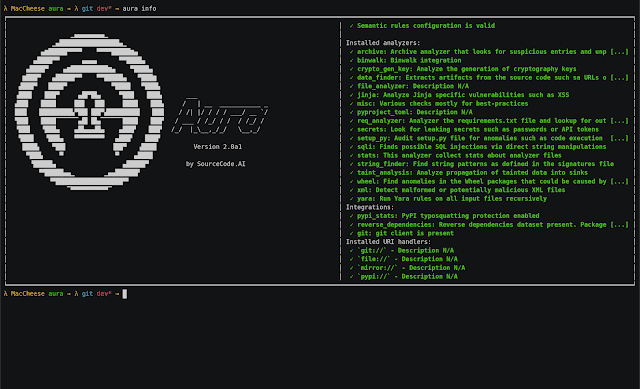Click the 'crypto_gen_key' analyzer line
The width and height of the screenshot is (640, 389).
tap(463, 69)
